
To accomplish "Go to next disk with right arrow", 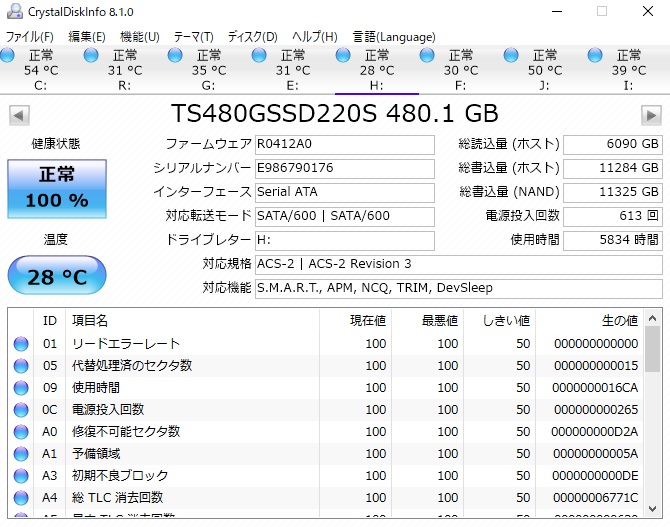I will pyautogui.click(x=651, y=115).
